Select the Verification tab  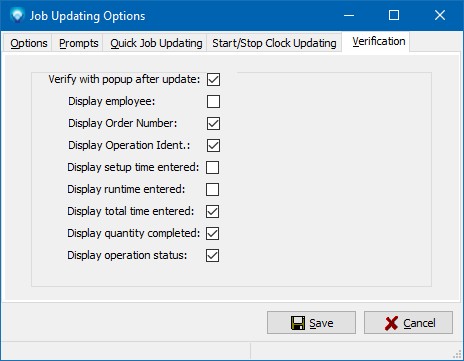(x=379, y=41)
